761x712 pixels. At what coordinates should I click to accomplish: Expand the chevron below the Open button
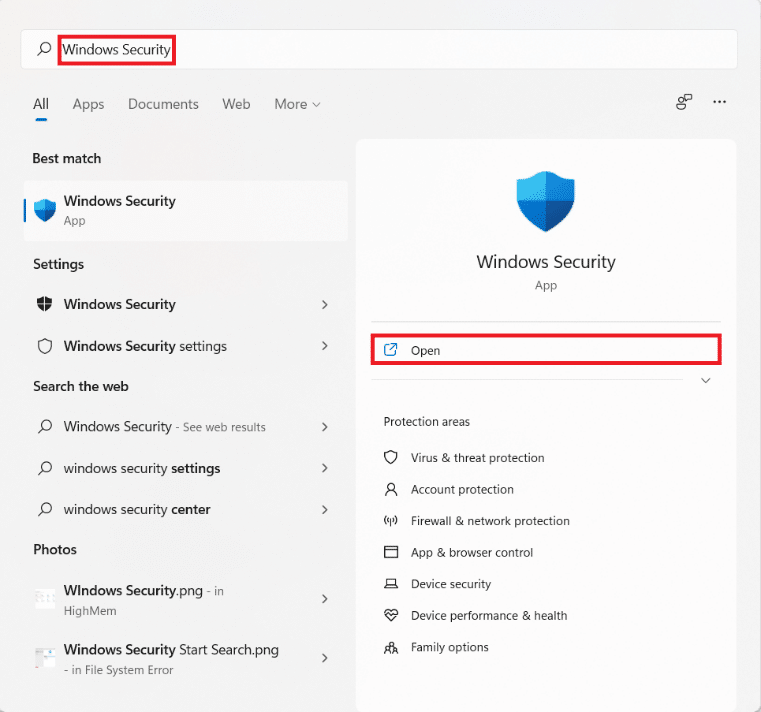[x=706, y=381]
